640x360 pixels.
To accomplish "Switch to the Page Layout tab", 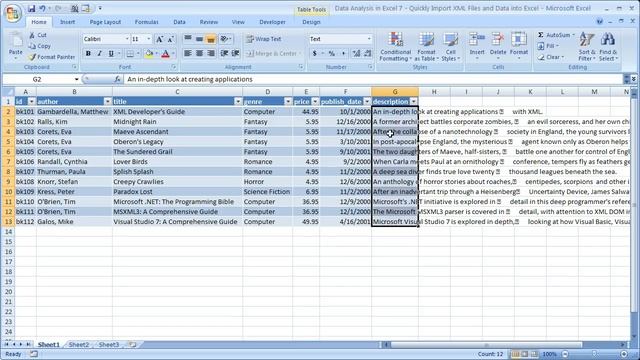I will tap(105, 22).
